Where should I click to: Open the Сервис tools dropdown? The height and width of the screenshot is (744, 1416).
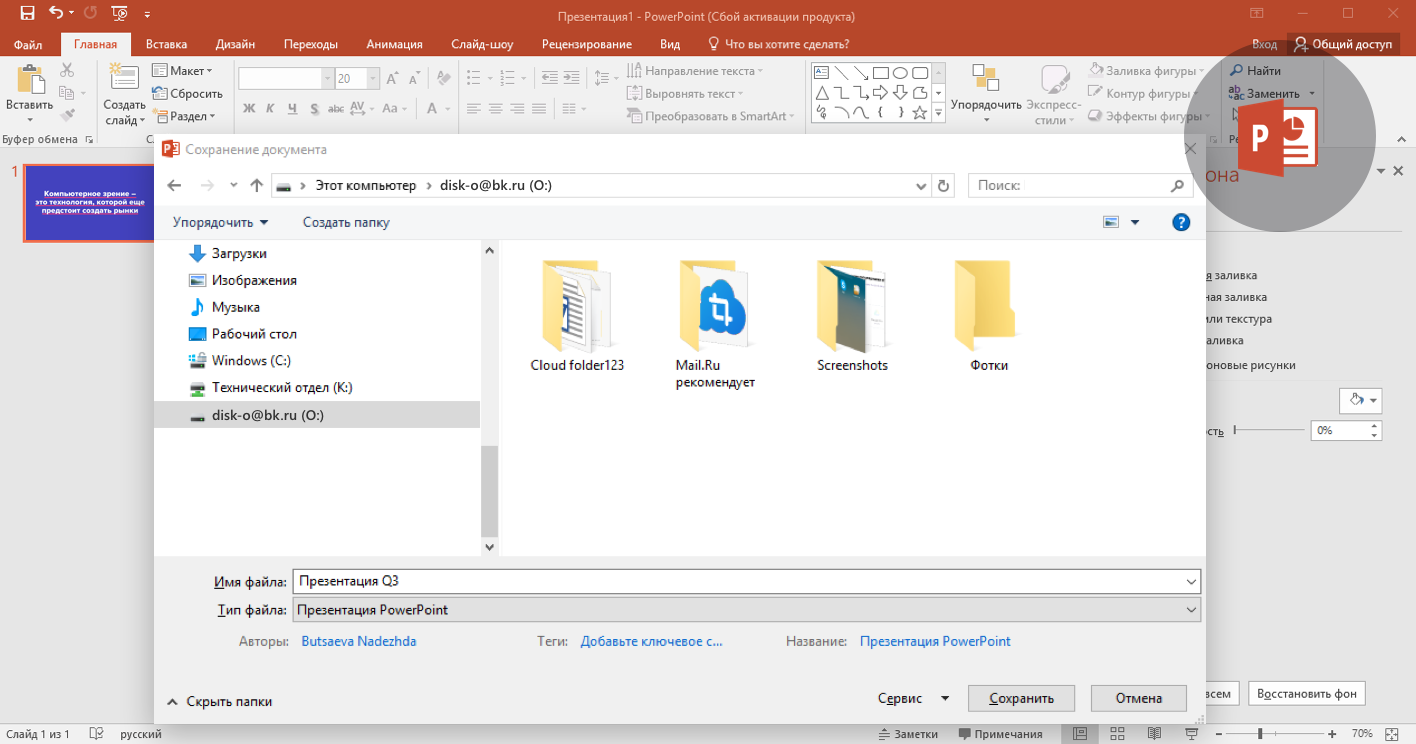tap(913, 700)
